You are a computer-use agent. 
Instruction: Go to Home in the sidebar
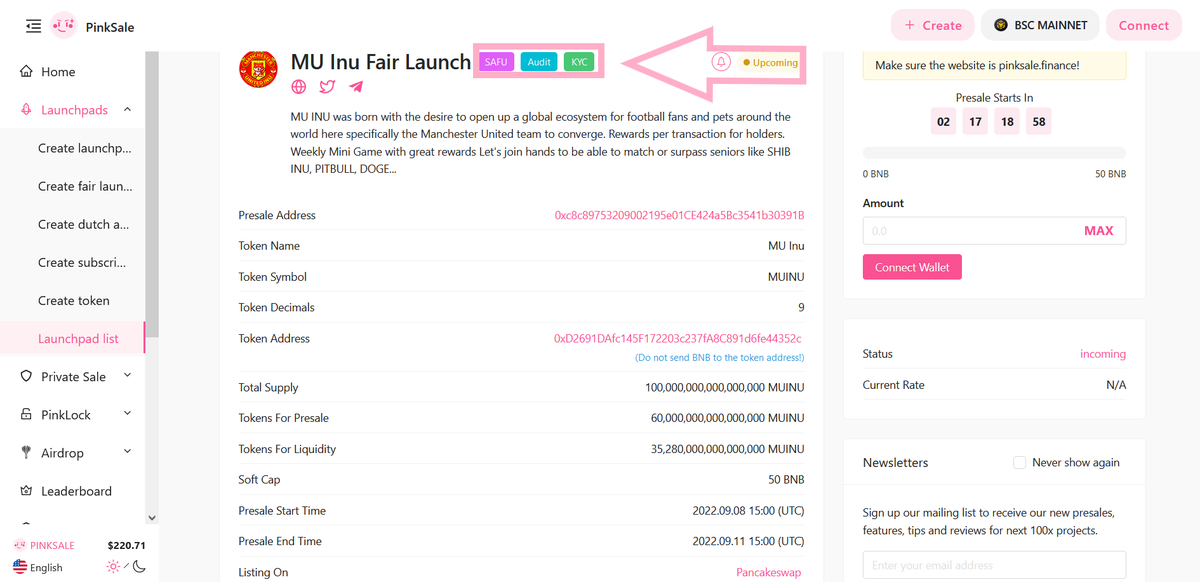(58, 72)
